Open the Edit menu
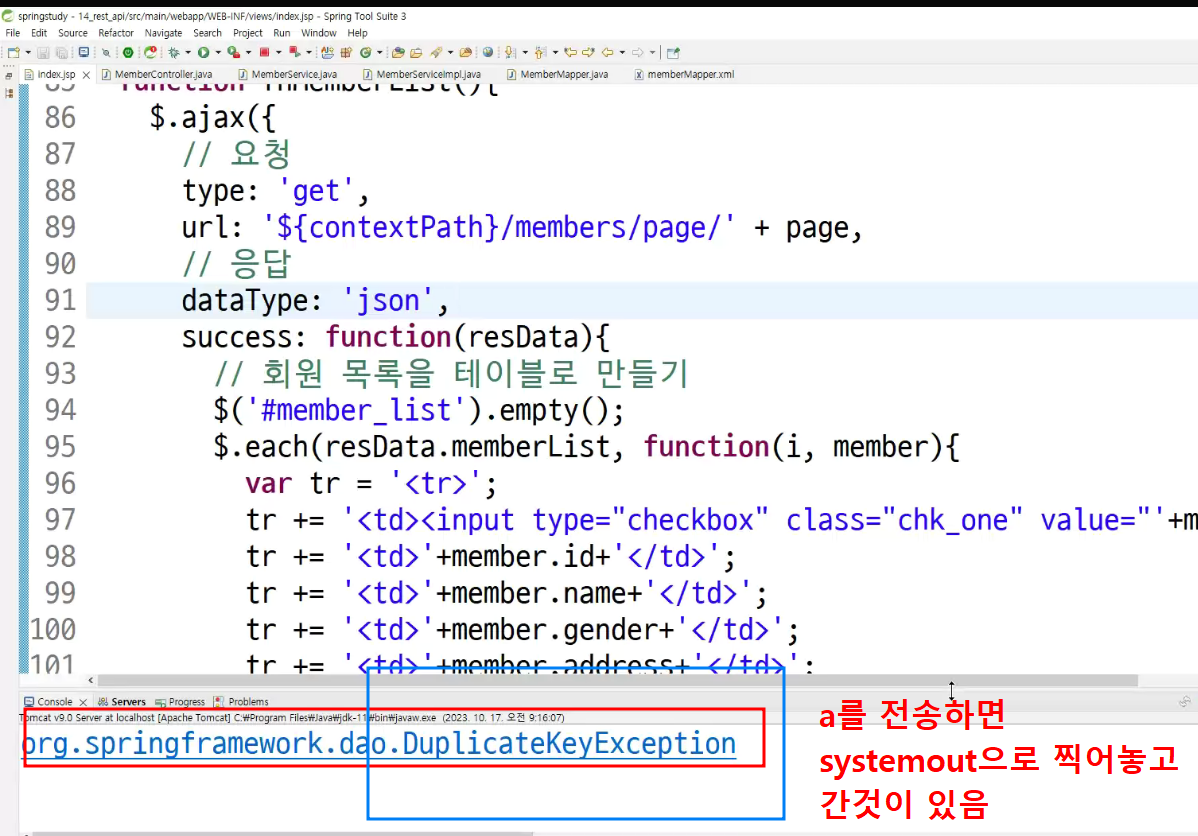Image resolution: width=1198 pixels, height=836 pixels. pos(39,33)
